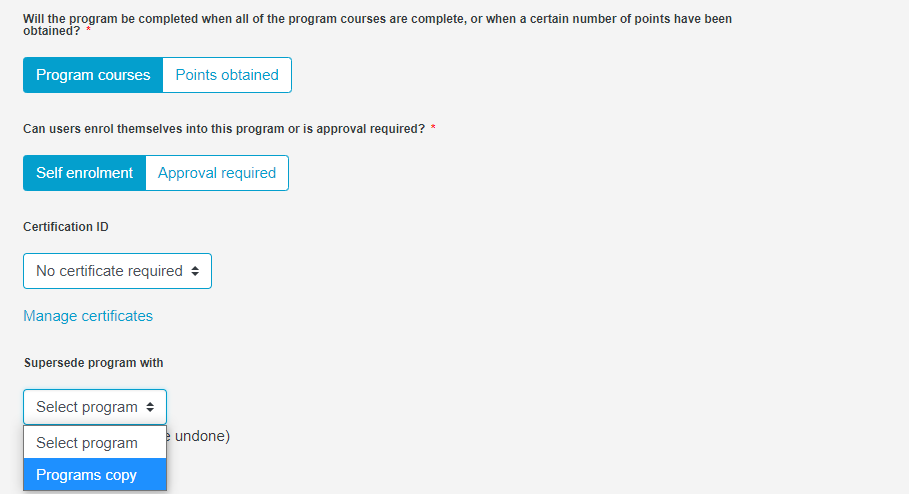Click red required asterisk after completion question
This screenshot has width=909, height=494.
(88, 31)
